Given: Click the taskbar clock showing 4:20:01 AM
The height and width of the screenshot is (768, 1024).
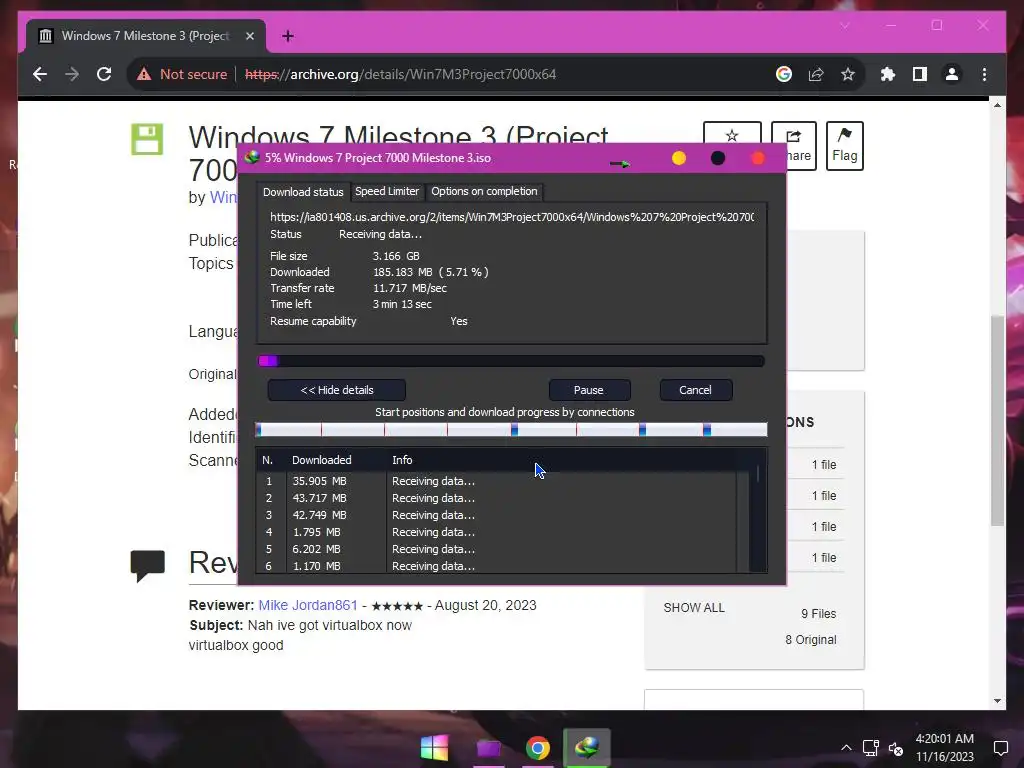Looking at the screenshot, I should pyautogui.click(x=944, y=739).
